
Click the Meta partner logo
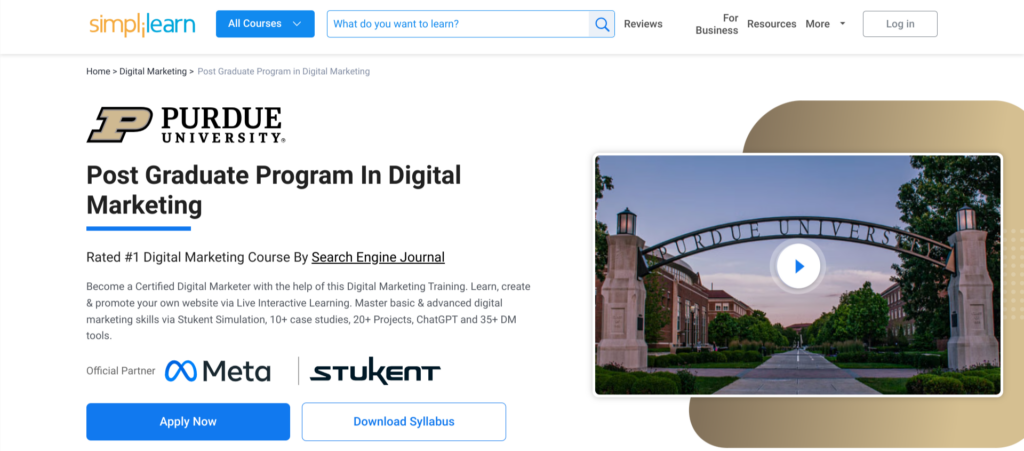pyautogui.click(x=218, y=371)
